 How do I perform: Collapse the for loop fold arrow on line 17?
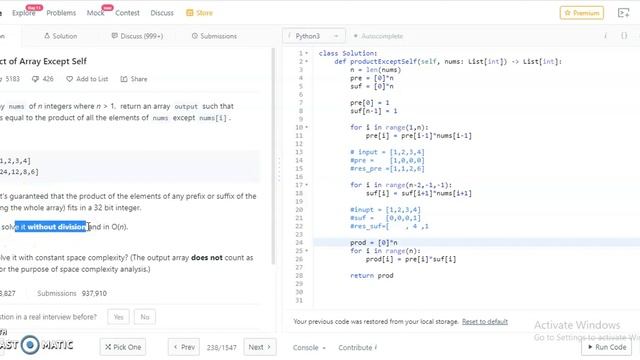(x=307, y=185)
